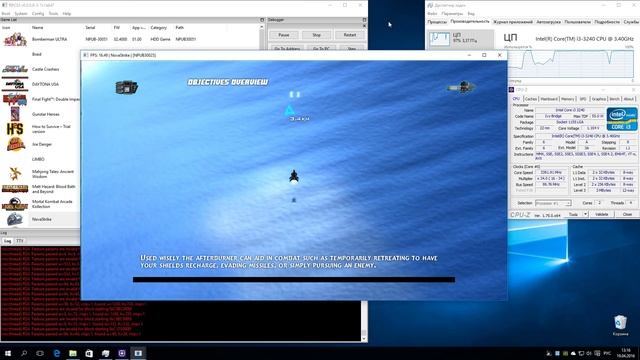Switch to the Log tab
This screenshot has width=640, height=360.
coord(7,241)
